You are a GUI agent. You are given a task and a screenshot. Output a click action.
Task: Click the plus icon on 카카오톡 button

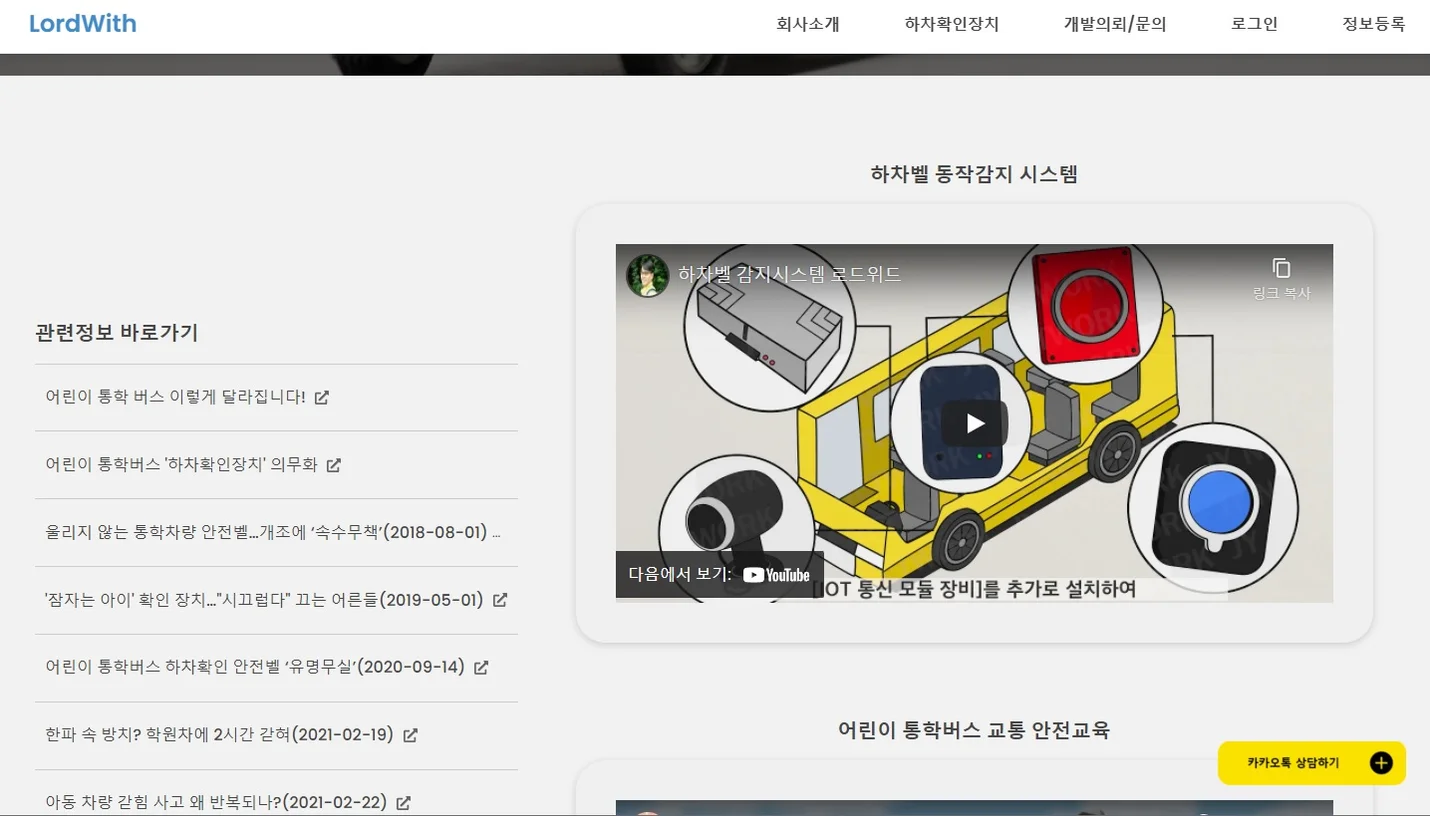pos(1381,763)
